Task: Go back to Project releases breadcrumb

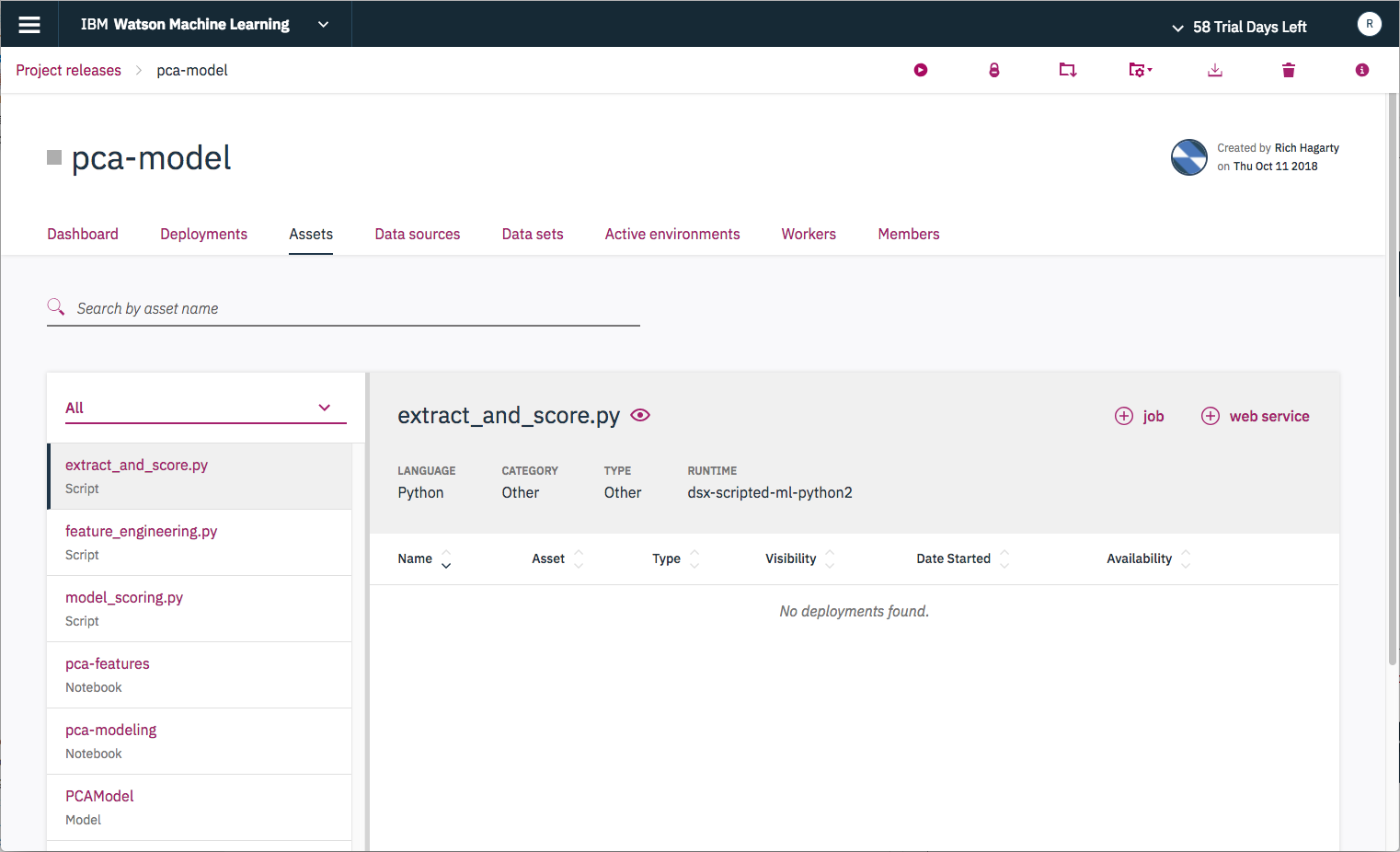Action: tap(68, 70)
